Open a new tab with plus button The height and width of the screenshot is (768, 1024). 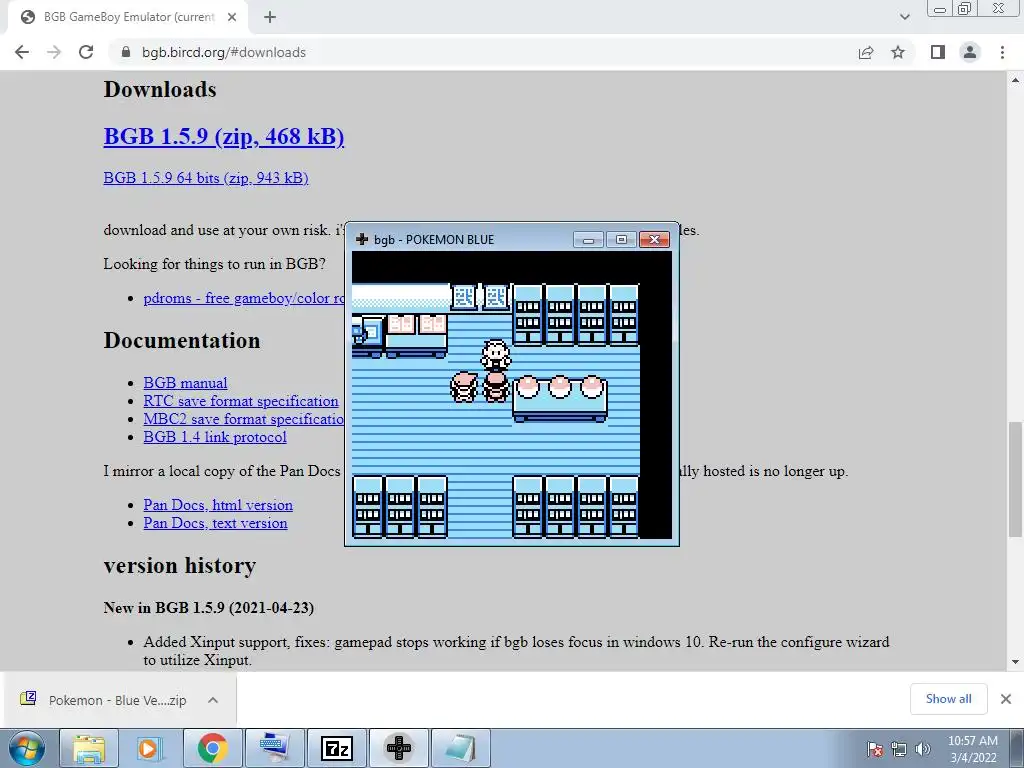(270, 17)
